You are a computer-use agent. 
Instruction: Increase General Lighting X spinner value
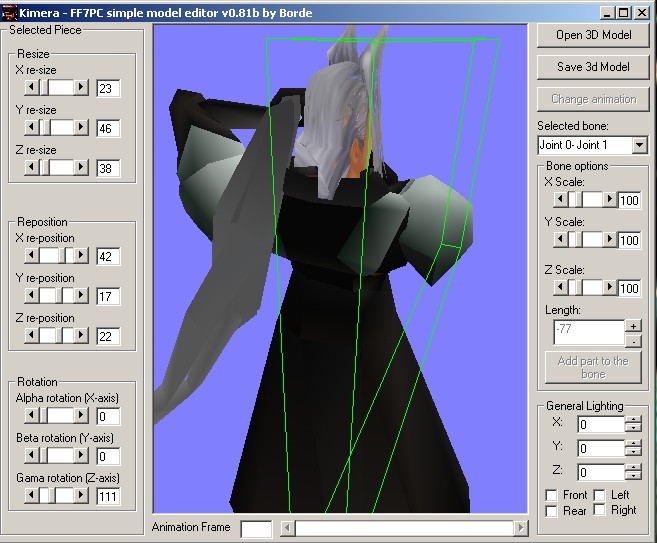pyautogui.click(x=632, y=420)
